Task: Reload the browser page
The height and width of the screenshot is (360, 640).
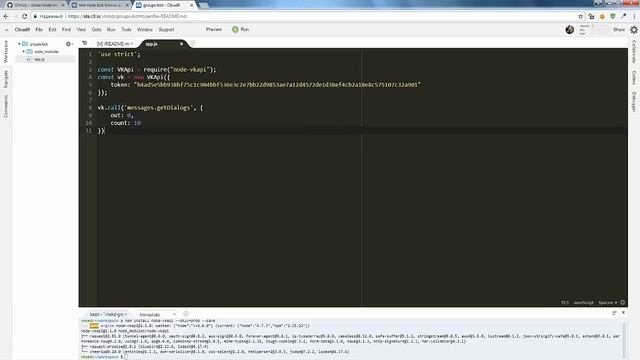Action: [x=24, y=16]
